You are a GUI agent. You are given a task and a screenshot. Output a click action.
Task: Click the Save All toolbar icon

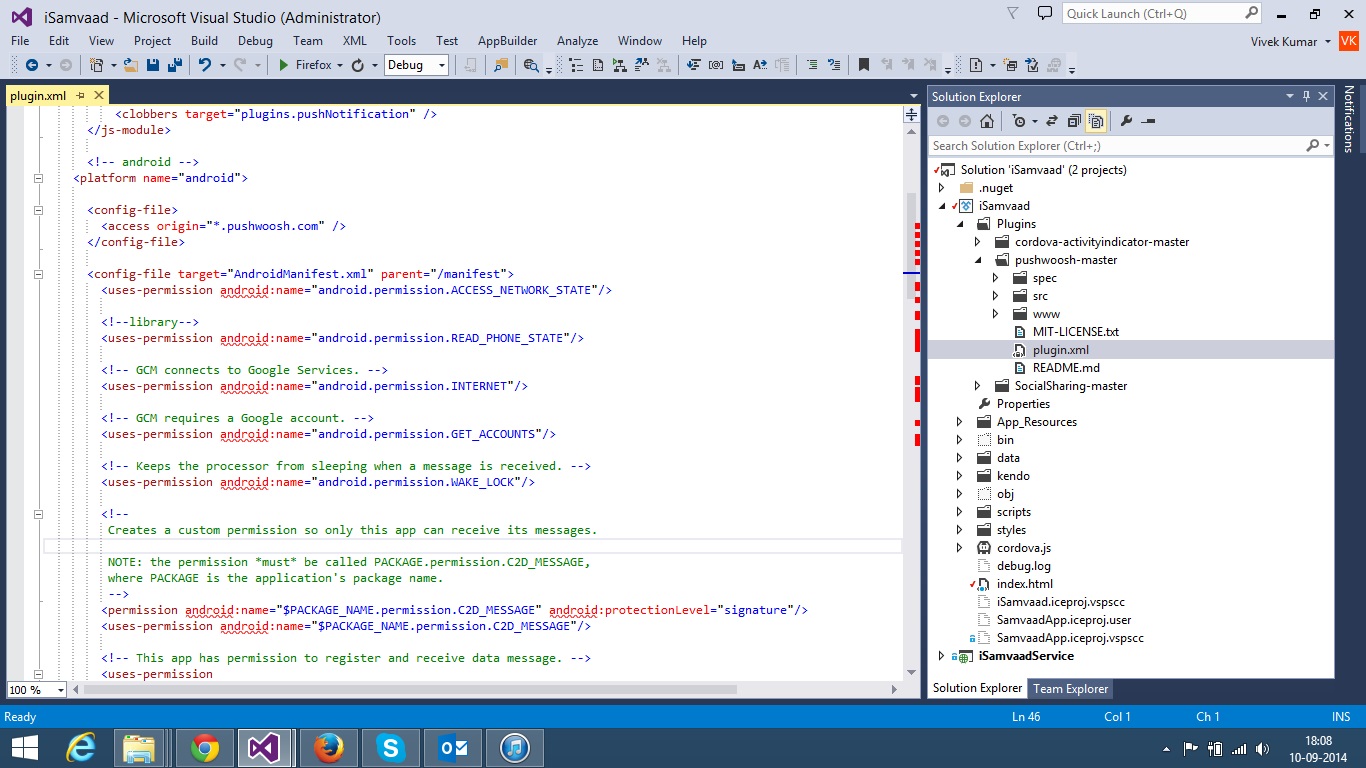point(174,65)
